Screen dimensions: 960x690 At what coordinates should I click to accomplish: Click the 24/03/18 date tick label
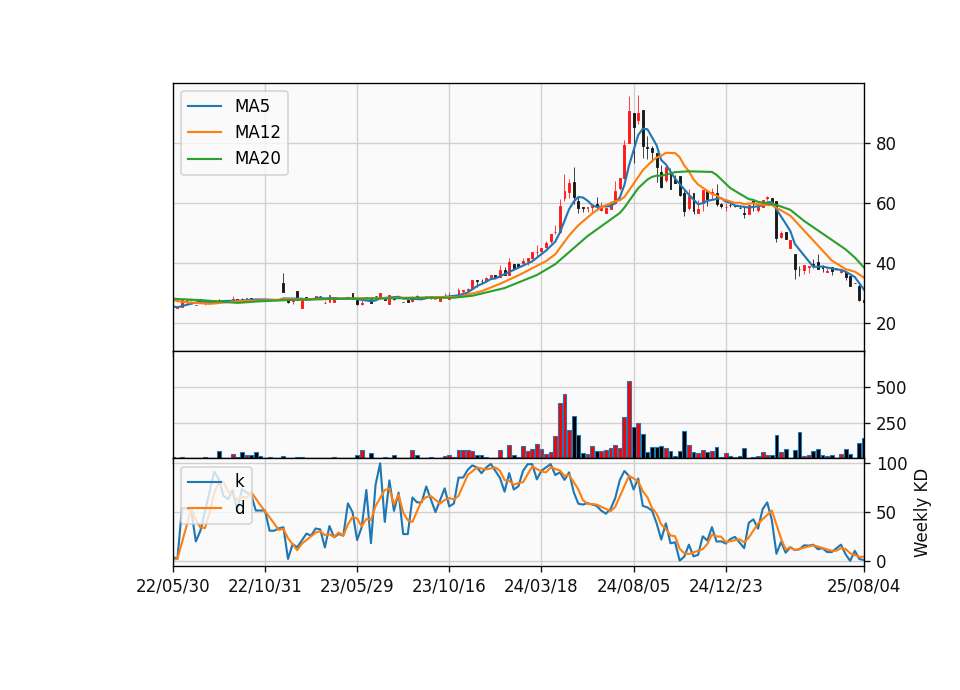coord(541,586)
